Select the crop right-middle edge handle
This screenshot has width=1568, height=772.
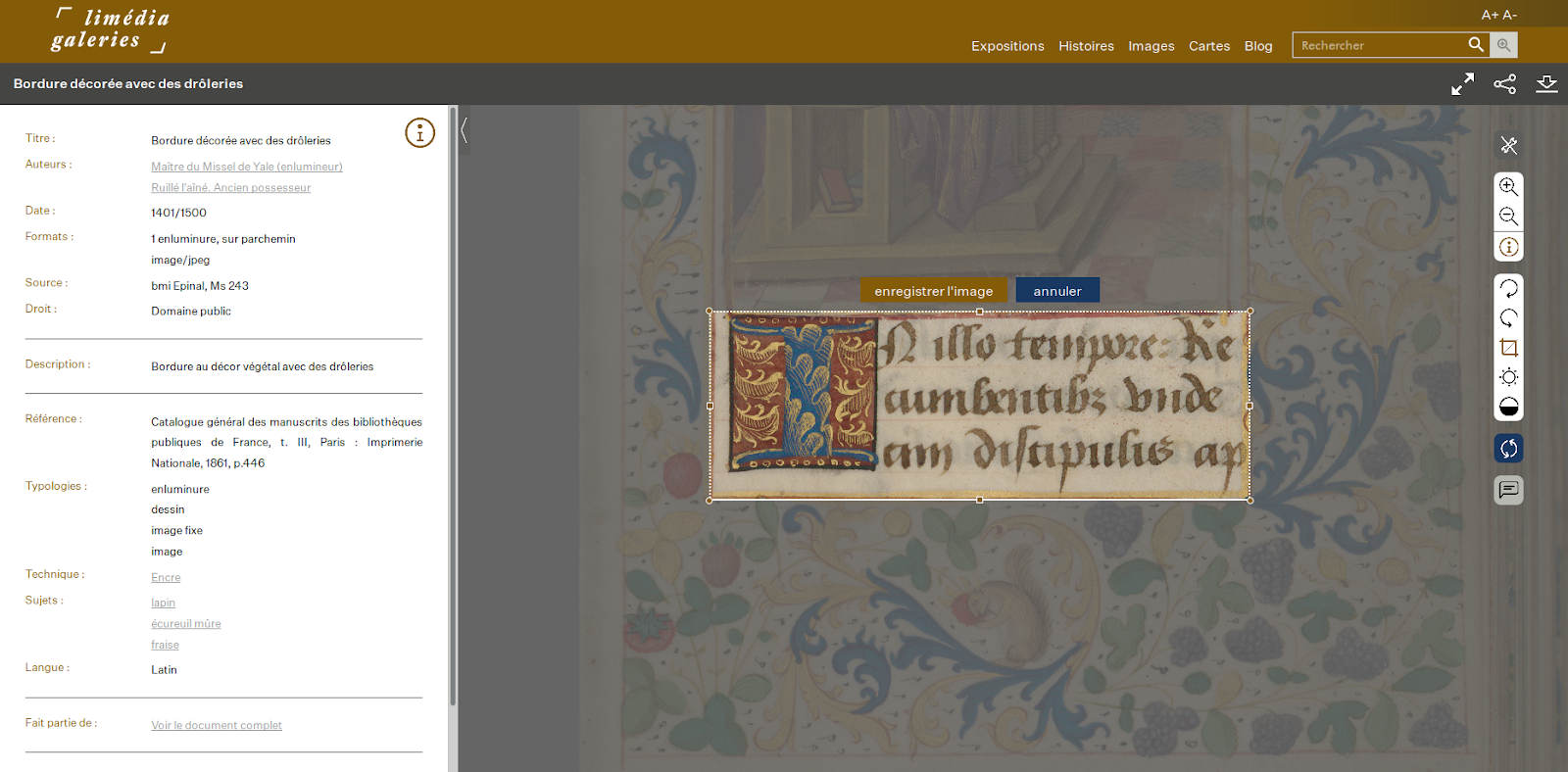1249,406
